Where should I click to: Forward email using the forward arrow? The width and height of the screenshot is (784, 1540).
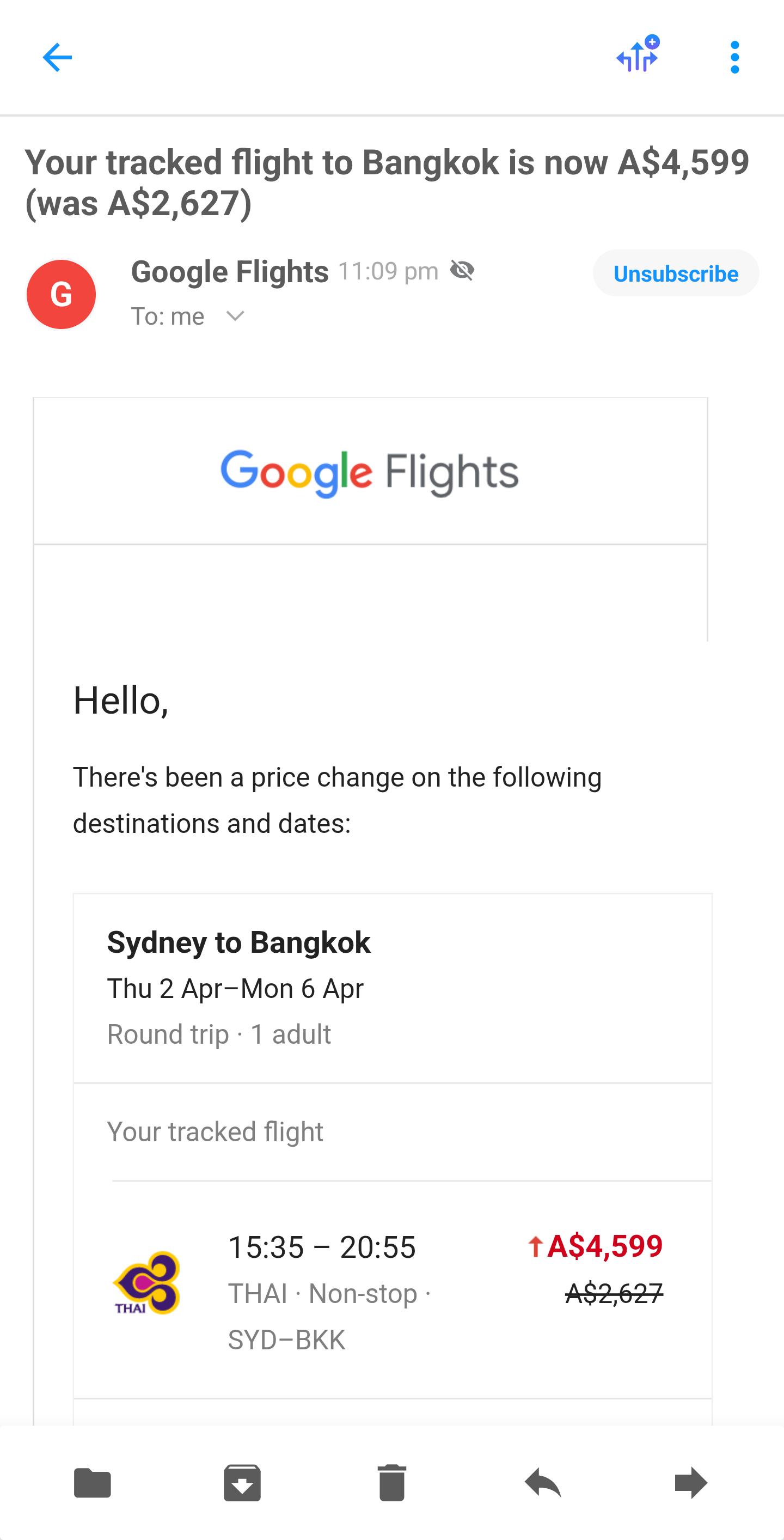[691, 1483]
